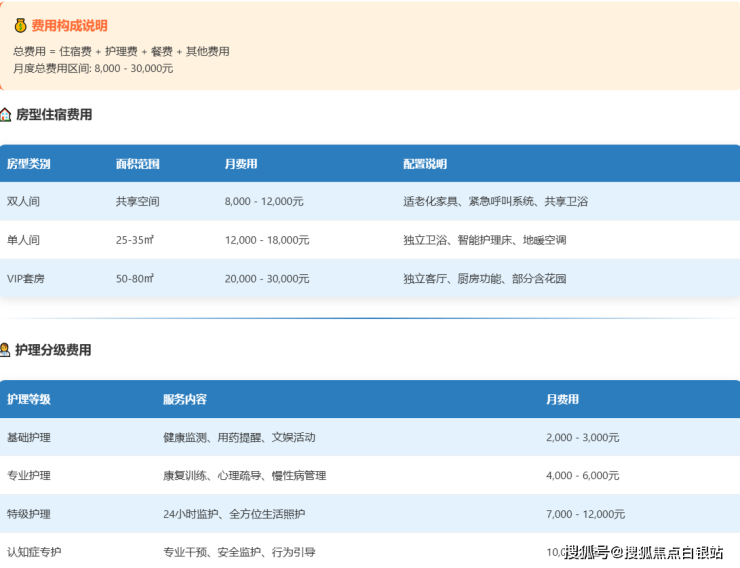The image size is (740, 568).
Task: Select the 配置说明 column header
Action: tap(425, 164)
